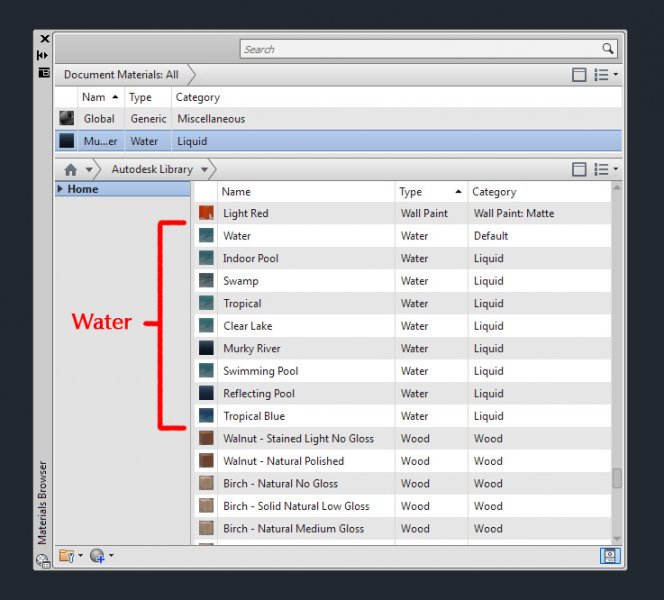Toggle document materials panel display
The height and width of the screenshot is (600, 664).
[579, 75]
